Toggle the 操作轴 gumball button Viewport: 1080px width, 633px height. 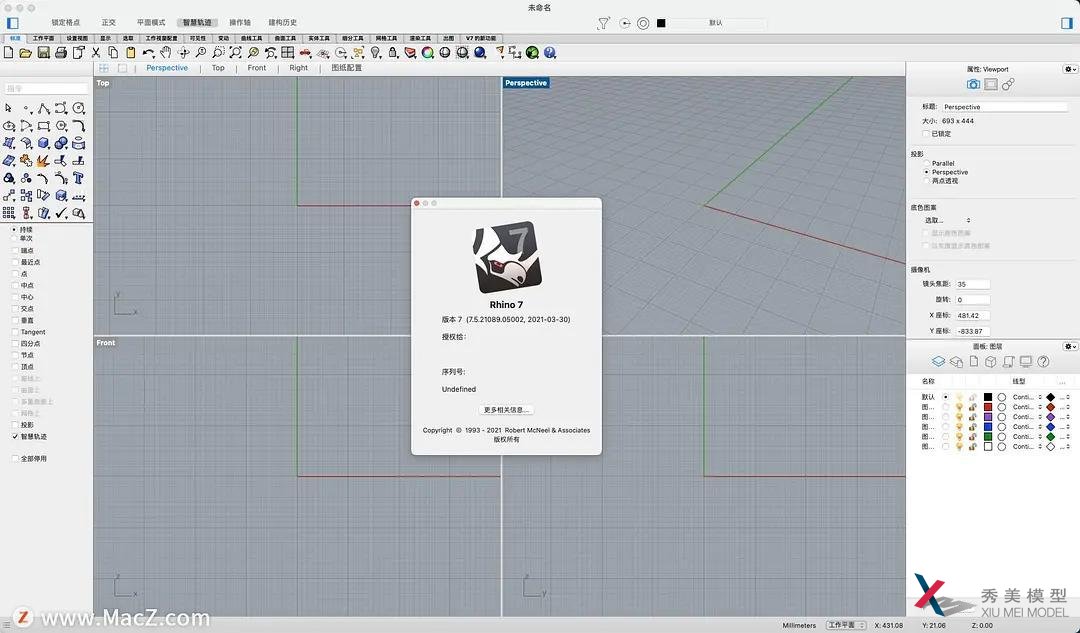(x=240, y=23)
